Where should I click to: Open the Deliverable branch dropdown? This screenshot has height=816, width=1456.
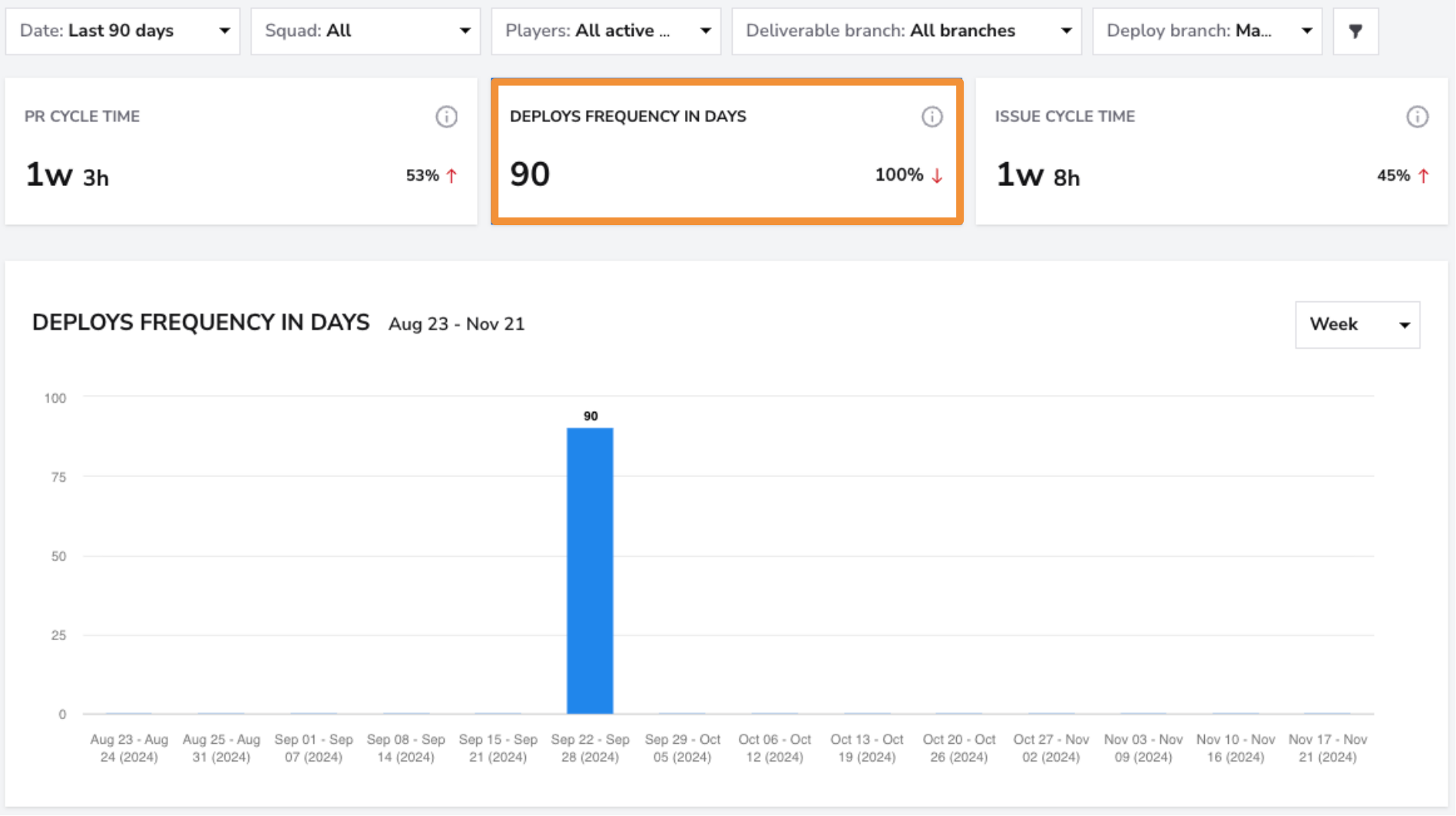tap(907, 32)
